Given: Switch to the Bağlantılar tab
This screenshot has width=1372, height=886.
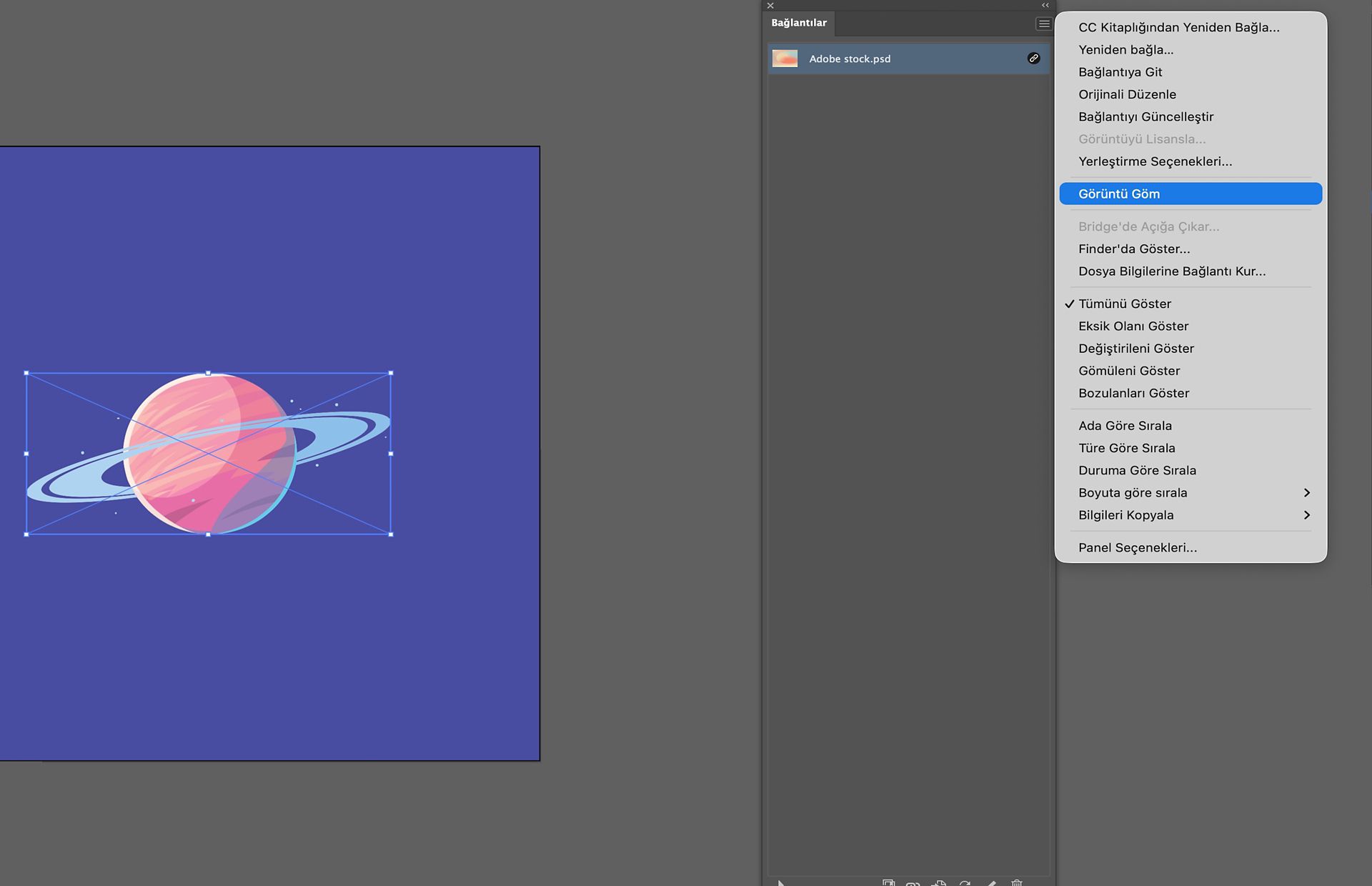Looking at the screenshot, I should [x=798, y=23].
